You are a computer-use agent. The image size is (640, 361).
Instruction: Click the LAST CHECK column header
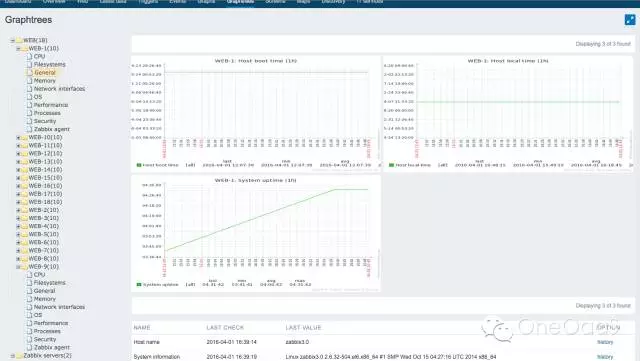click(x=225, y=328)
